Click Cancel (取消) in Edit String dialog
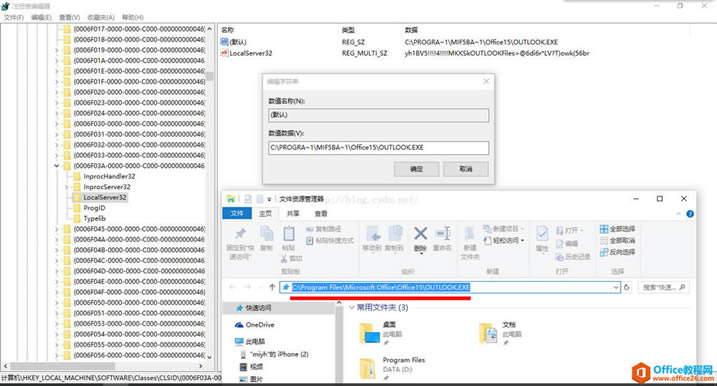 point(466,169)
